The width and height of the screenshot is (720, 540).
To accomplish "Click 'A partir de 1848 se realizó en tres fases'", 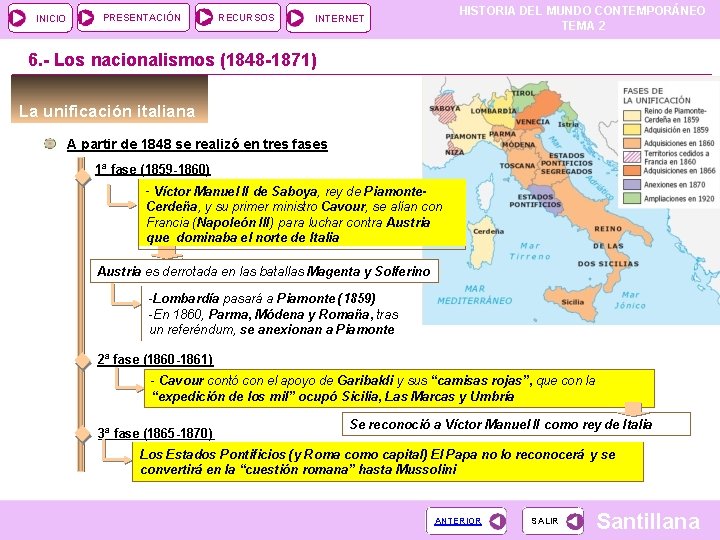I will click(x=197, y=144).
